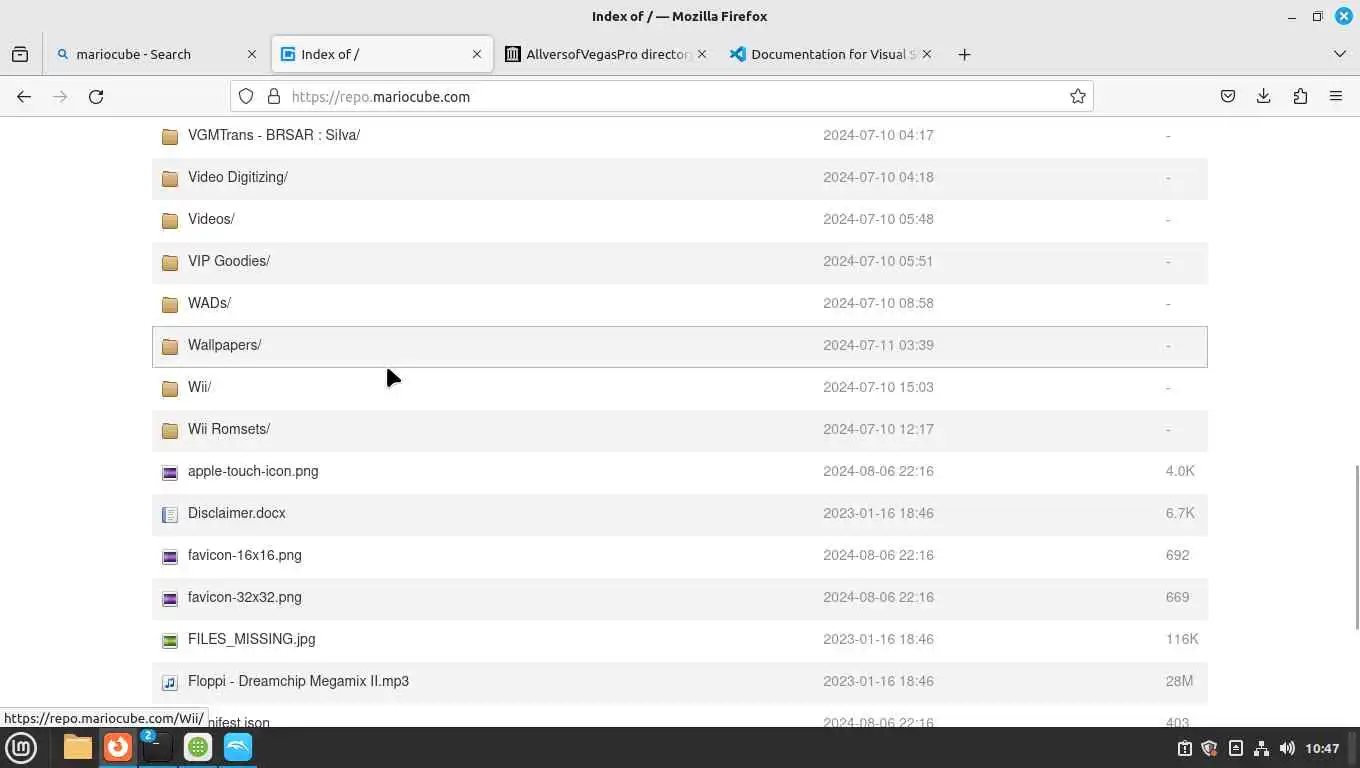Click the 28M size of the Floppi mp3

point(1179,681)
